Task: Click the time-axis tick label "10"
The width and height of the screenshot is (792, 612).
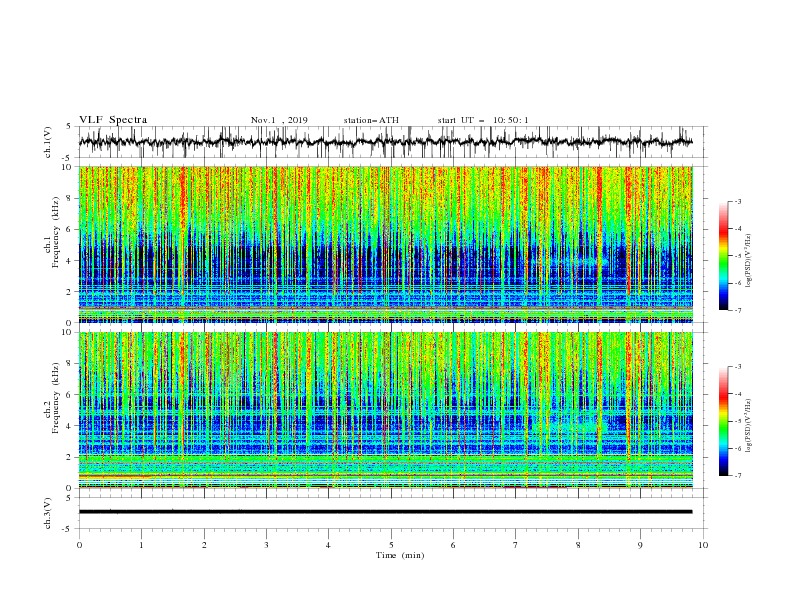Action: pyautogui.click(x=703, y=545)
